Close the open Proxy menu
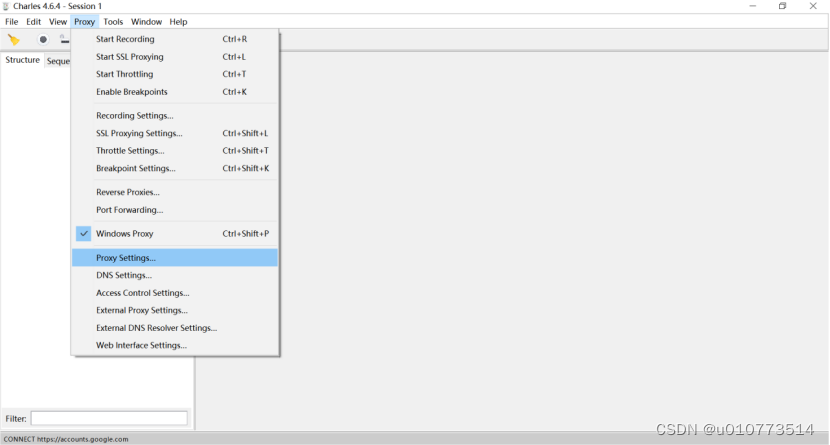 coord(84,22)
